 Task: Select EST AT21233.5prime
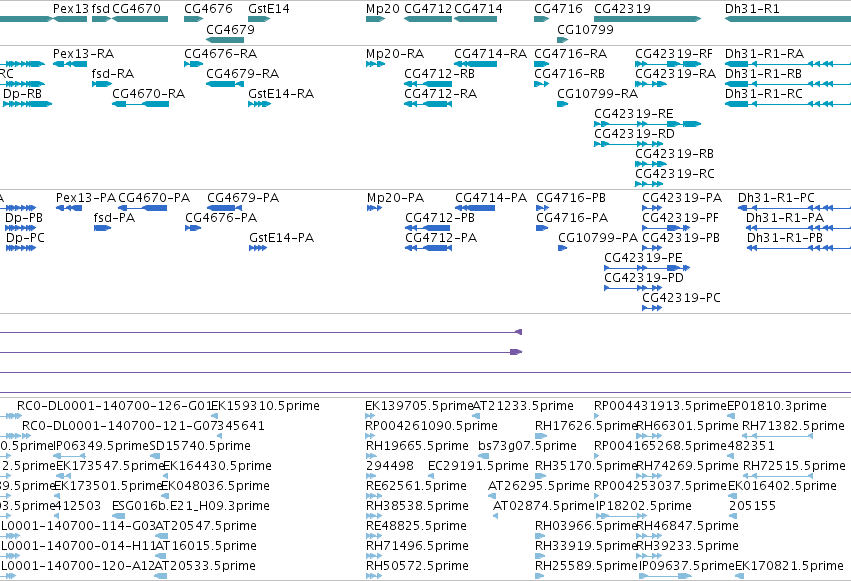476,416
